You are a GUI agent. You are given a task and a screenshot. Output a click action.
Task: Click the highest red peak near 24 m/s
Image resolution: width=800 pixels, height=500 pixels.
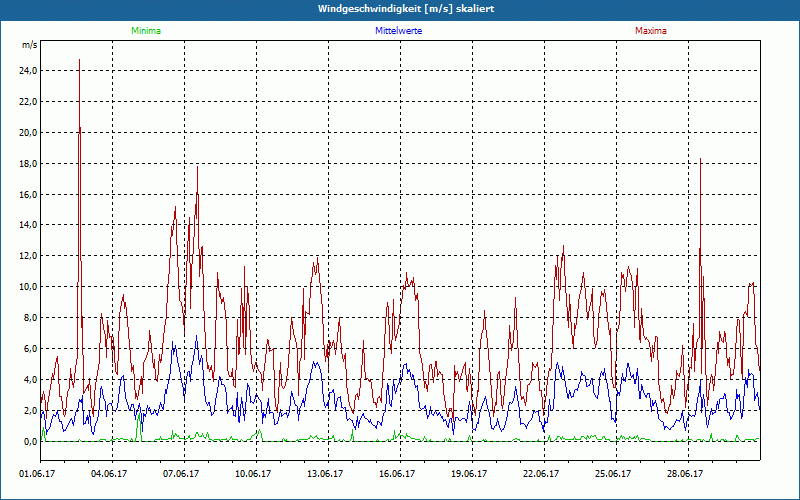point(80,60)
